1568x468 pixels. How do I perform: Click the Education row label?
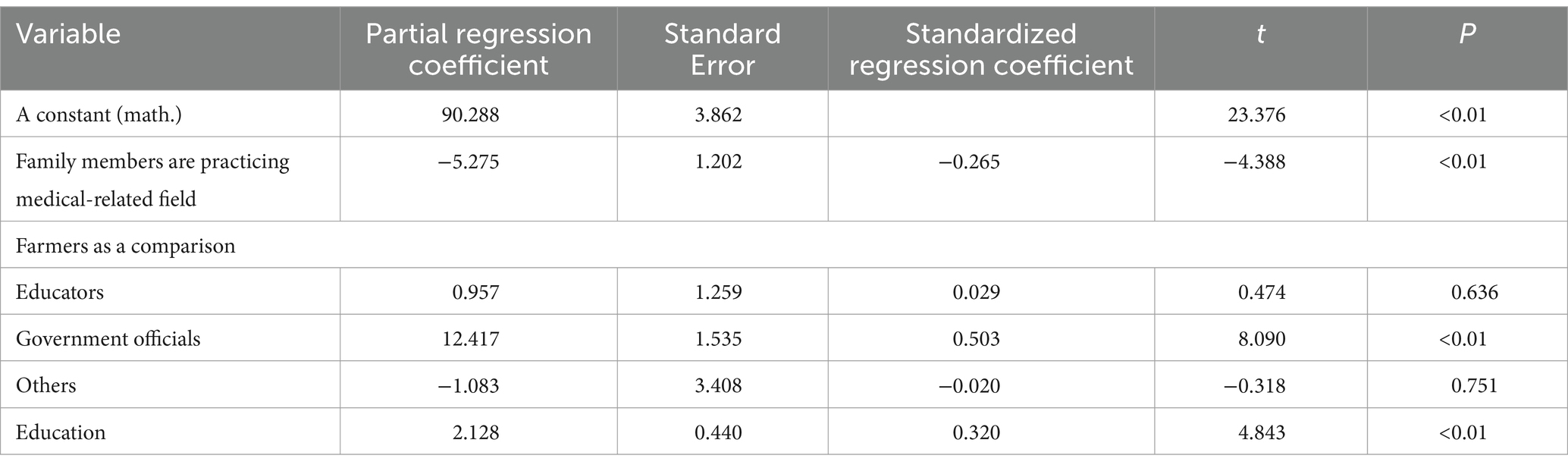[x=61, y=432]
